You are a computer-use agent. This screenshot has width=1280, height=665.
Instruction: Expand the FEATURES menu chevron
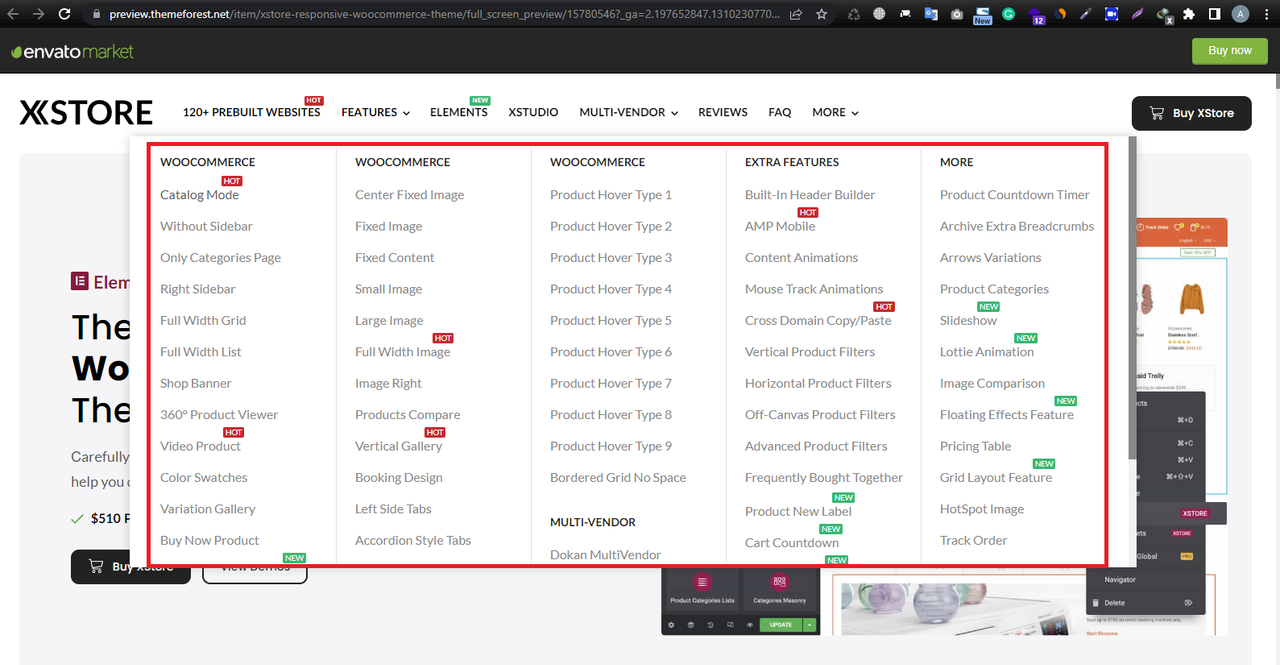(x=406, y=114)
